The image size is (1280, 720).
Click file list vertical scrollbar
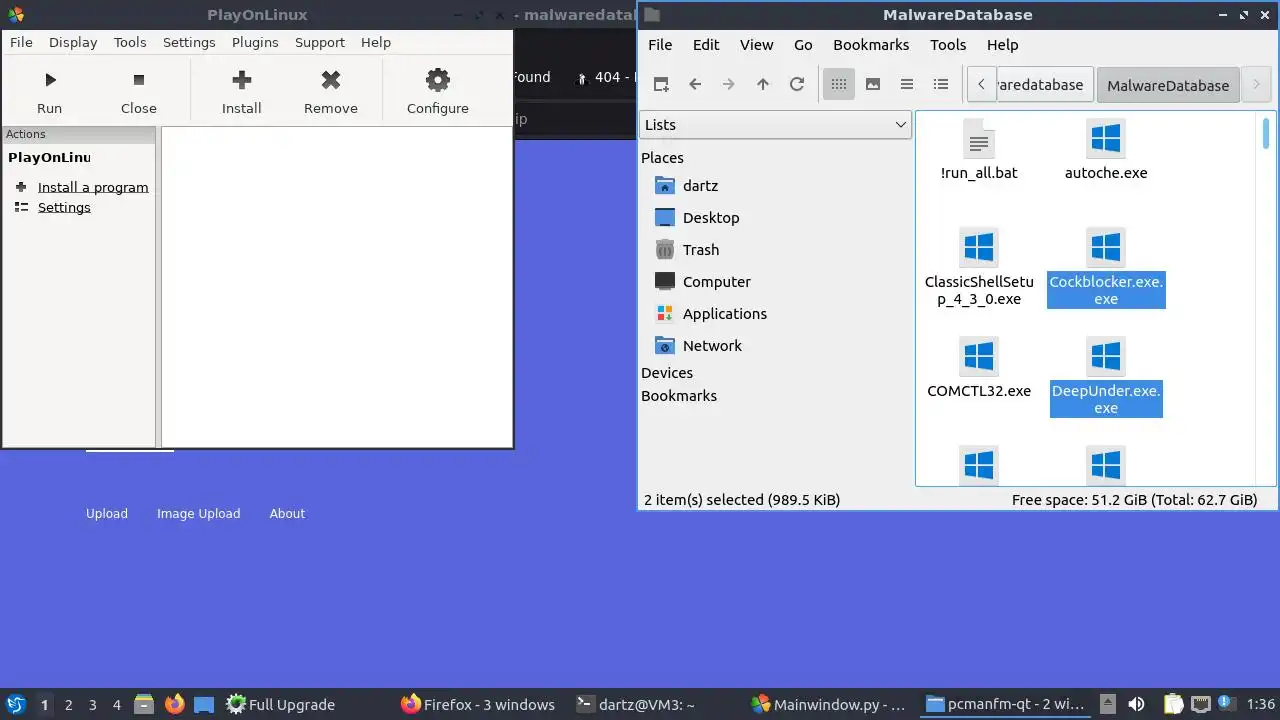click(1266, 132)
